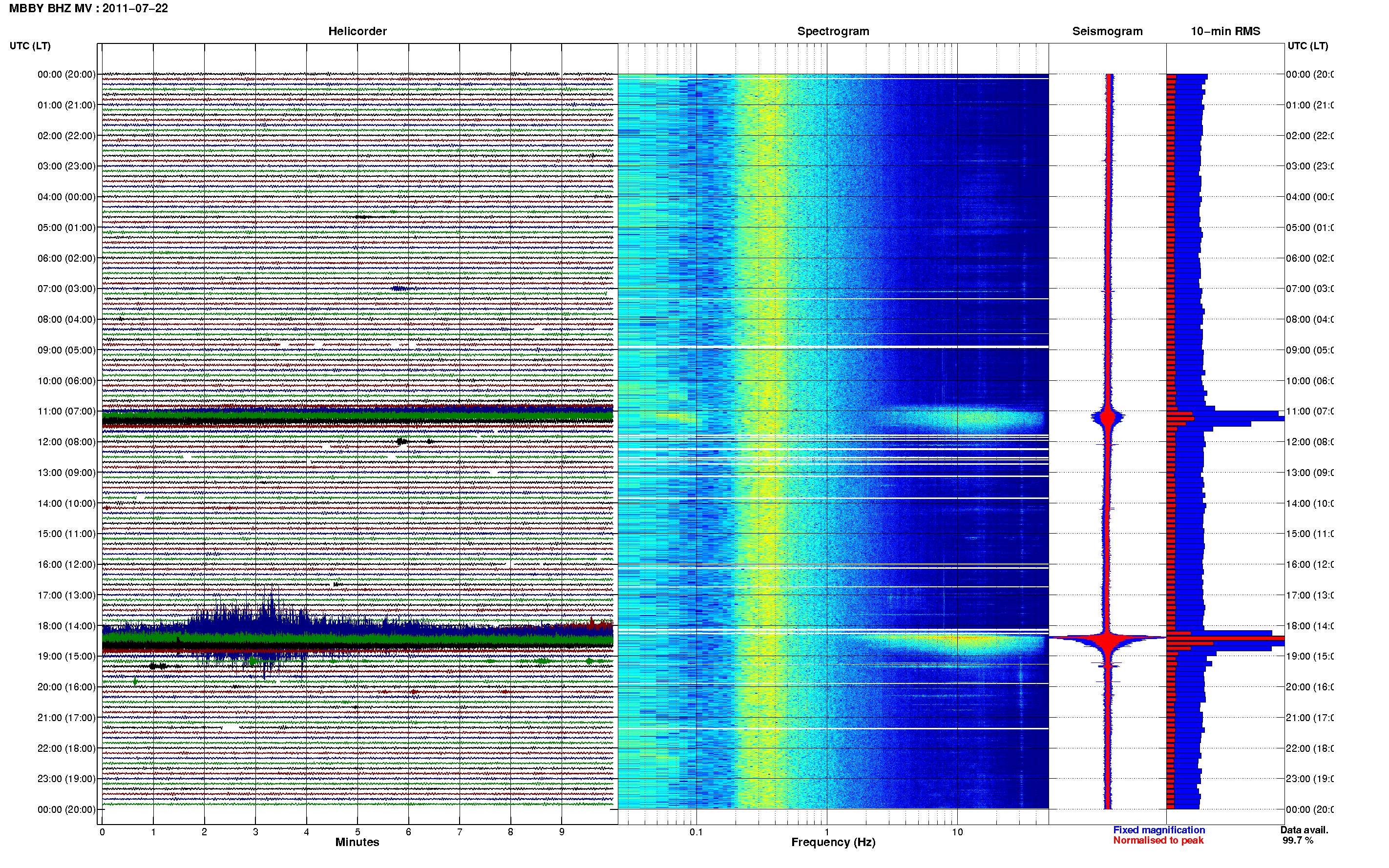Click the left-axis 03:00 (23:00) time label
Screen dimensions: 1389x868
pyautogui.click(x=66, y=166)
